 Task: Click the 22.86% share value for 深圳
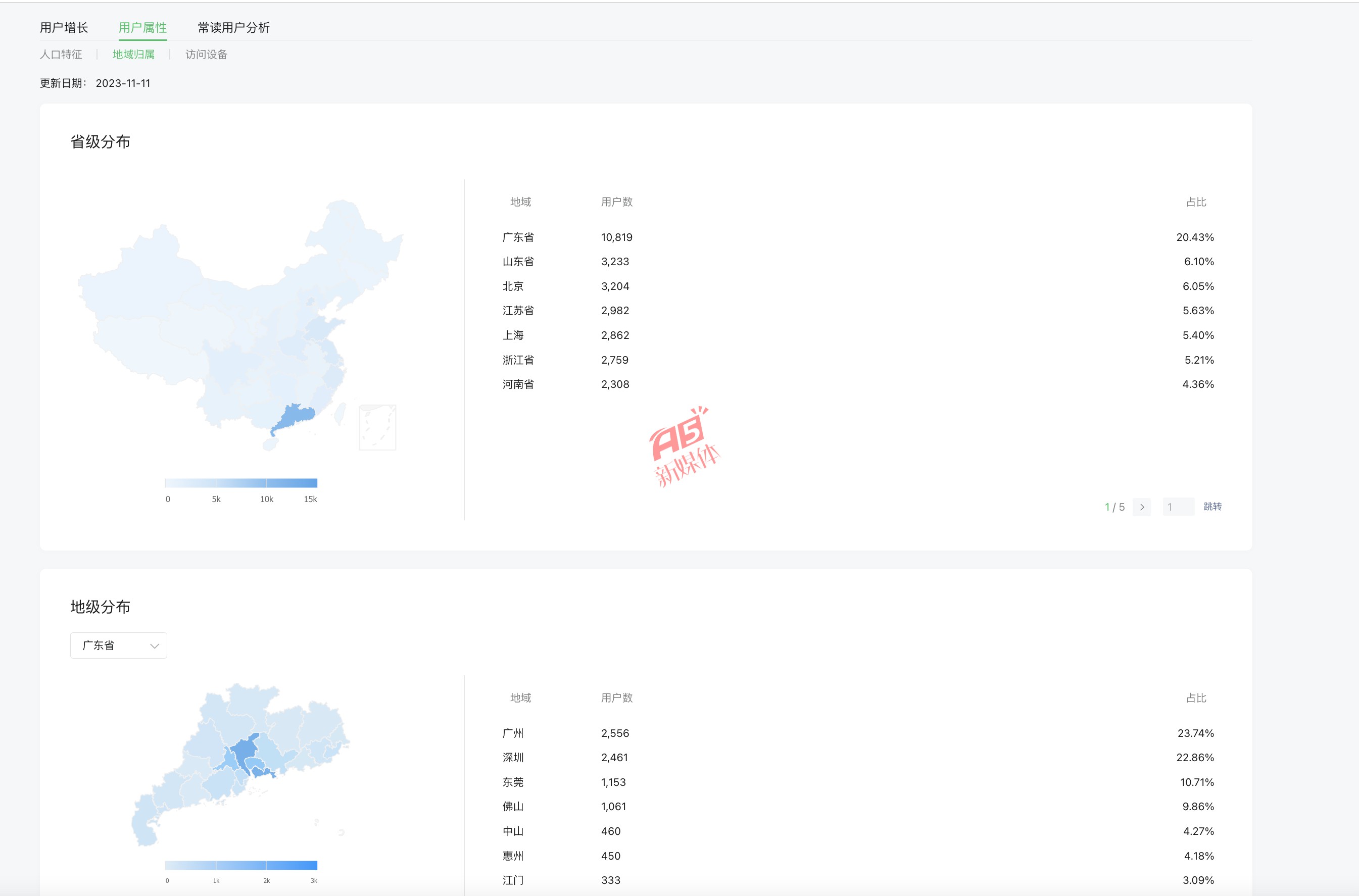click(1195, 758)
